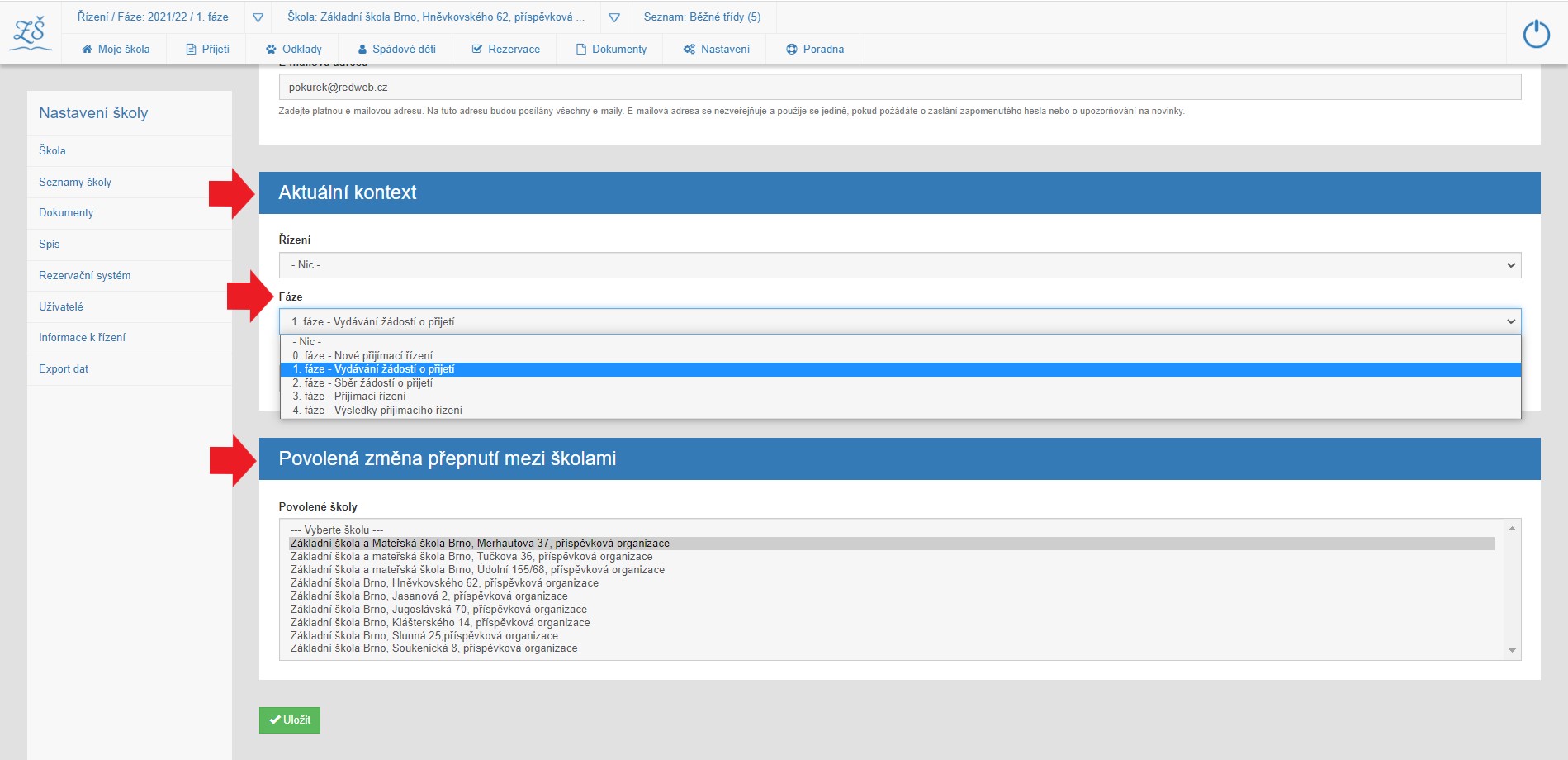Open Spádové děti menu item

396,50
